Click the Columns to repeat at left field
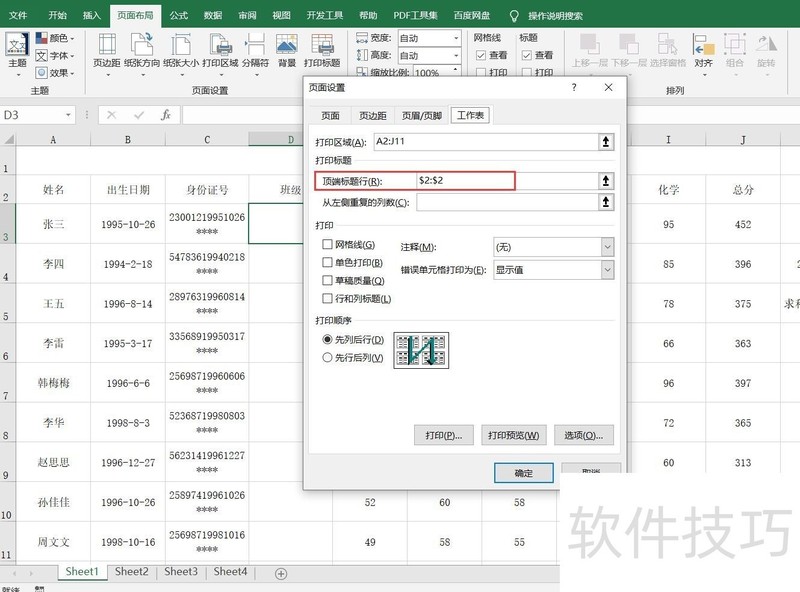 (x=507, y=202)
